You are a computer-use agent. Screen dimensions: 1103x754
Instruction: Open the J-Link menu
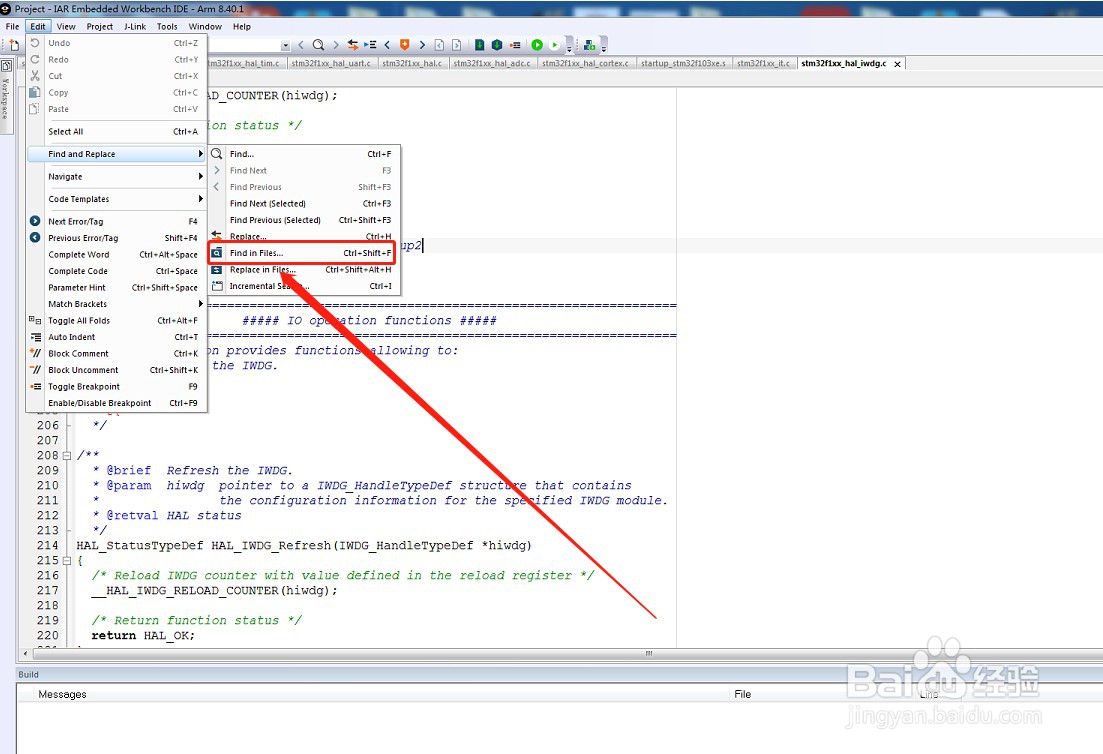pos(135,27)
